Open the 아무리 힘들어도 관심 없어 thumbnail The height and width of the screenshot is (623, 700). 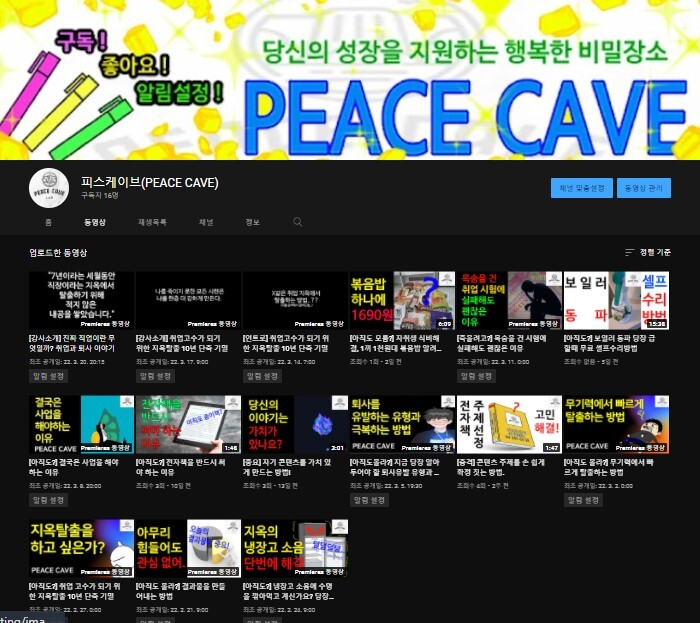pos(188,548)
